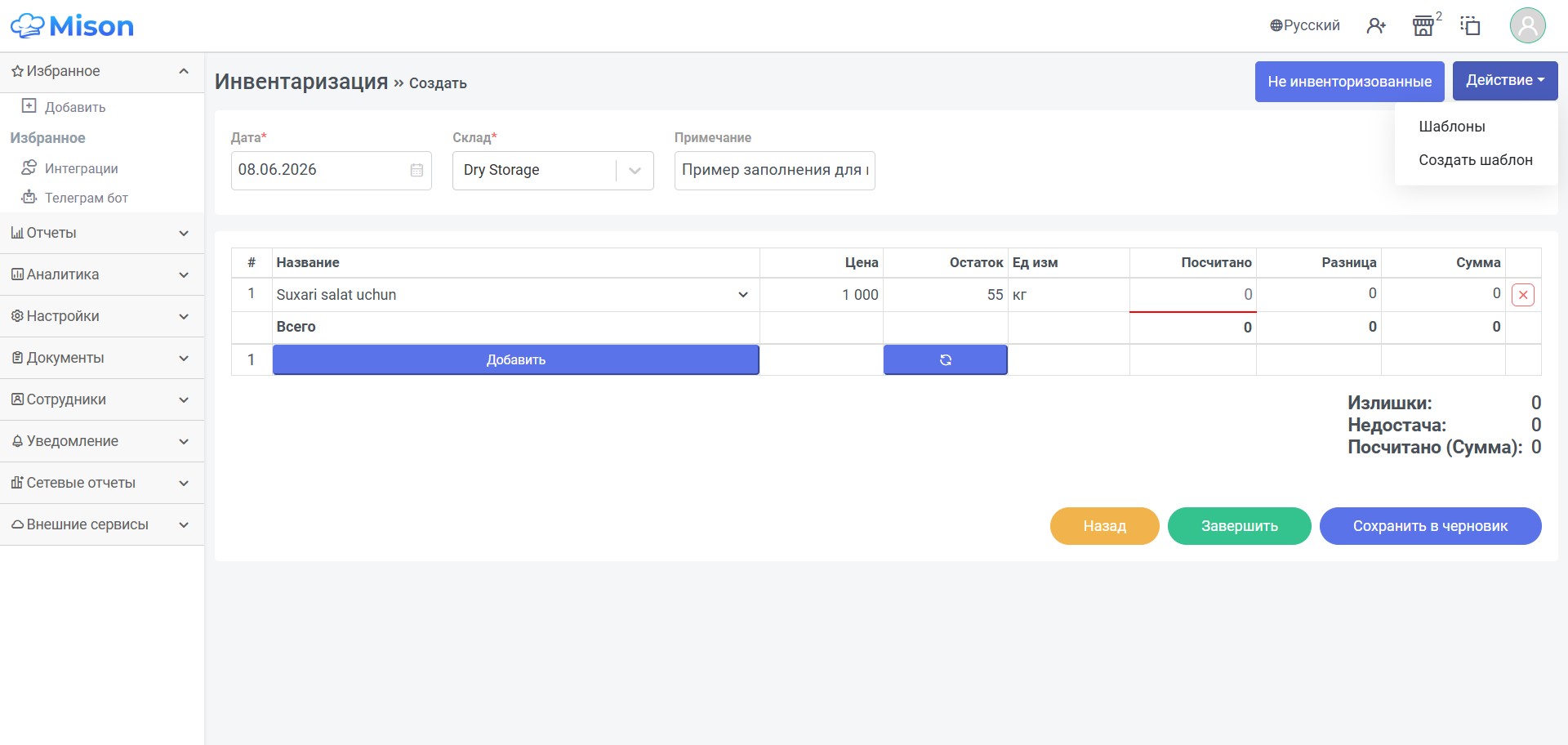Click the blue Добавить row button
This screenshot has width=1568, height=745.
coord(516,359)
